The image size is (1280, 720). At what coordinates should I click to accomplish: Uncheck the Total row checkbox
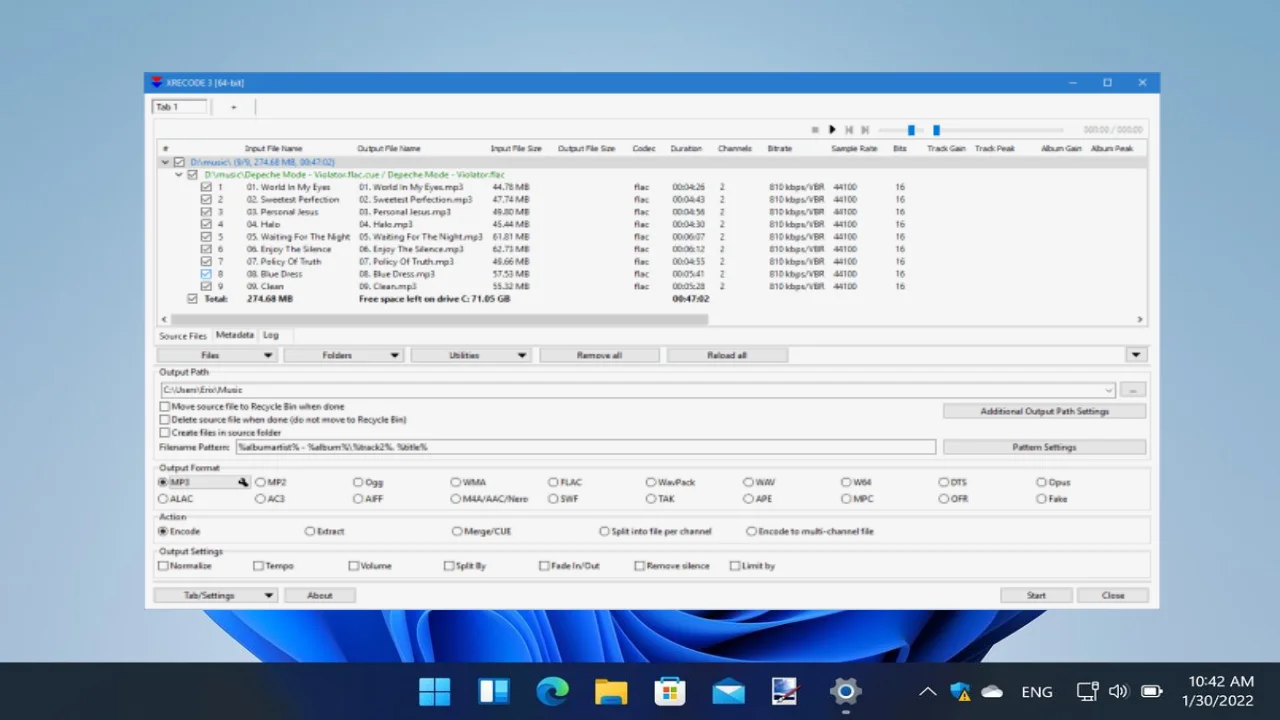[x=193, y=299]
